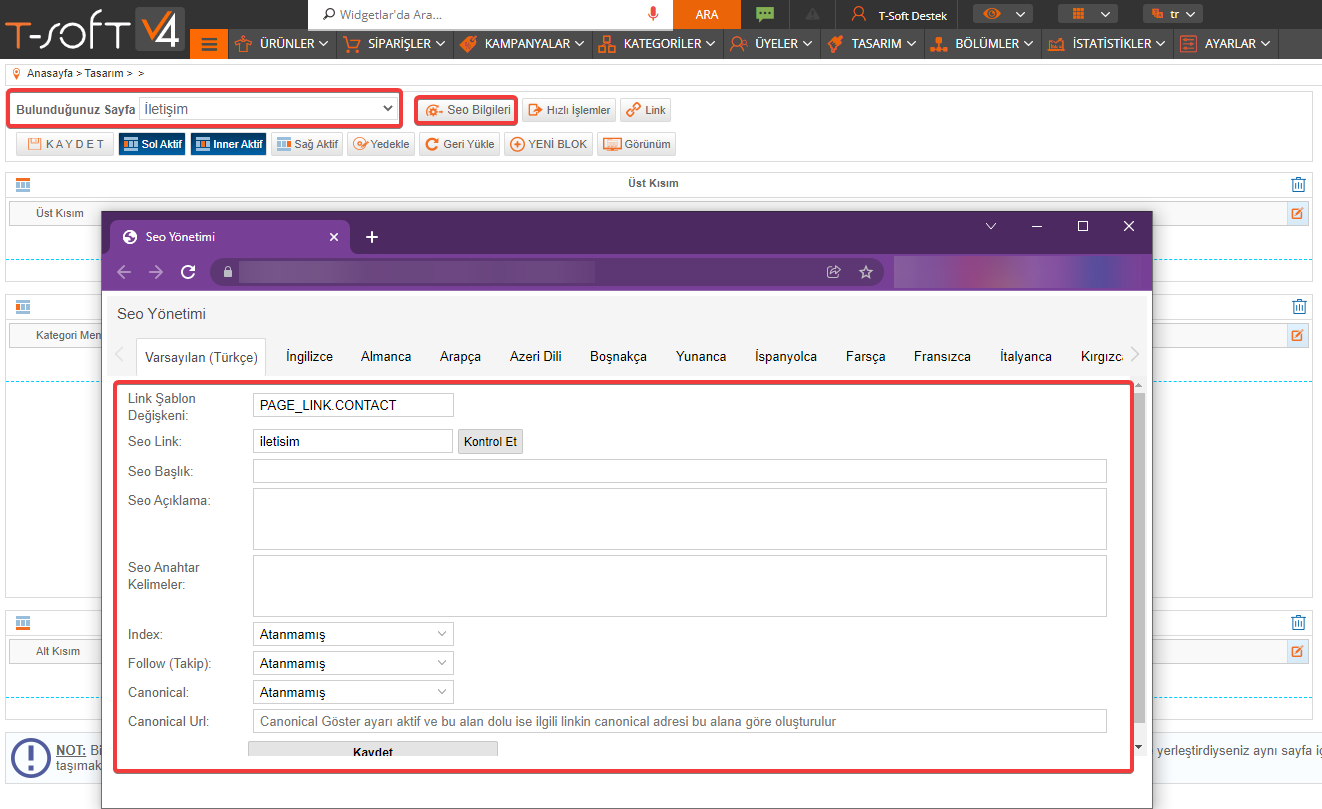Edit the Üst Kısım row via pencil icon
The image size is (1322, 809).
[x=1297, y=213]
